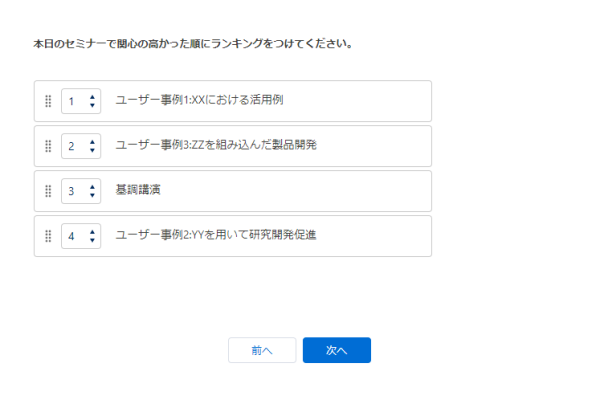600x400 pixels.
Task: Increase rank with up arrow on ユーザー事例1
Action: [93, 96]
